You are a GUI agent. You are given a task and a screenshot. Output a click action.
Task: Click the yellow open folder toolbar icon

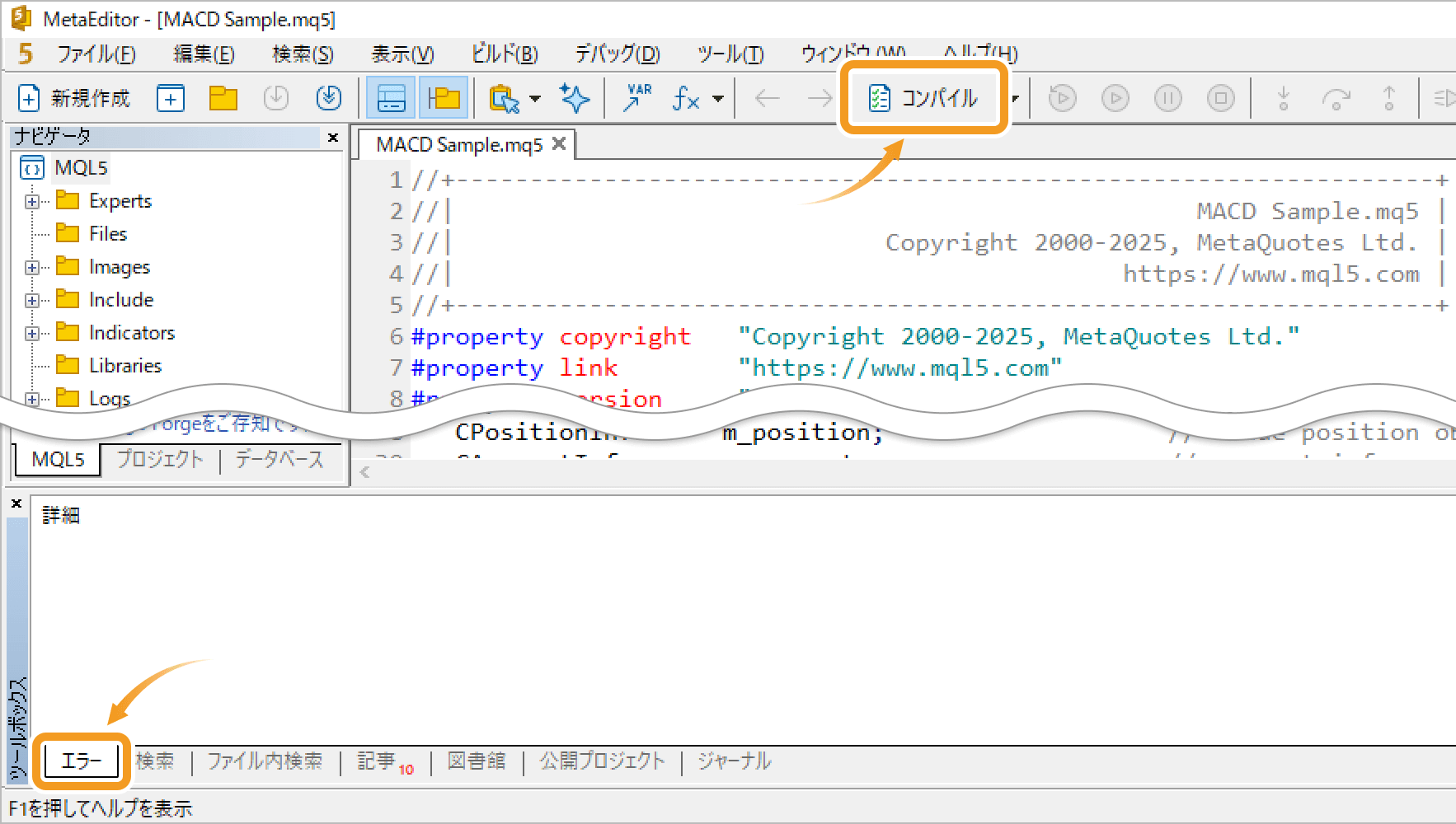pyautogui.click(x=223, y=98)
